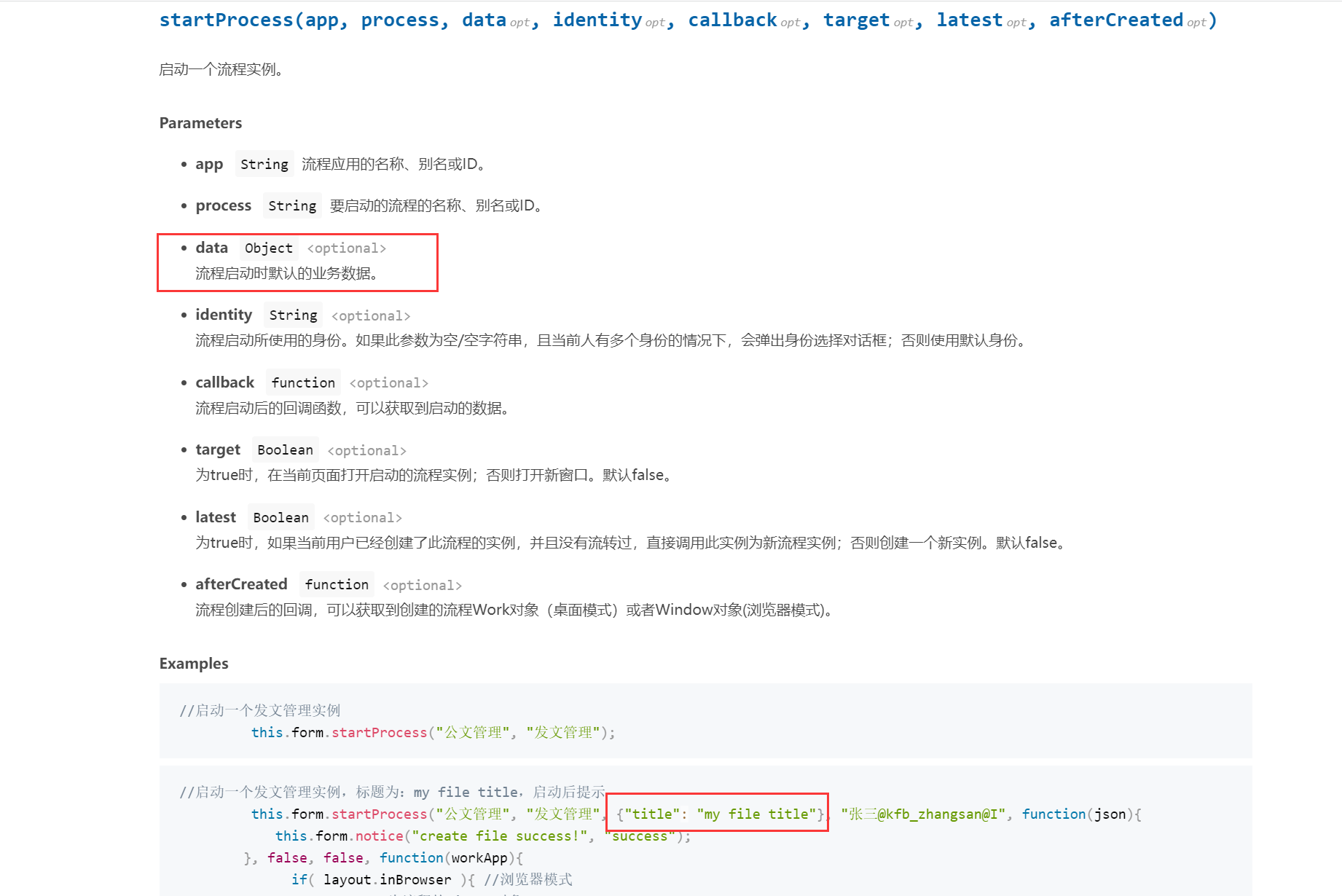Click the function type tag beside callback
The width and height of the screenshot is (1342, 896).
[303, 383]
